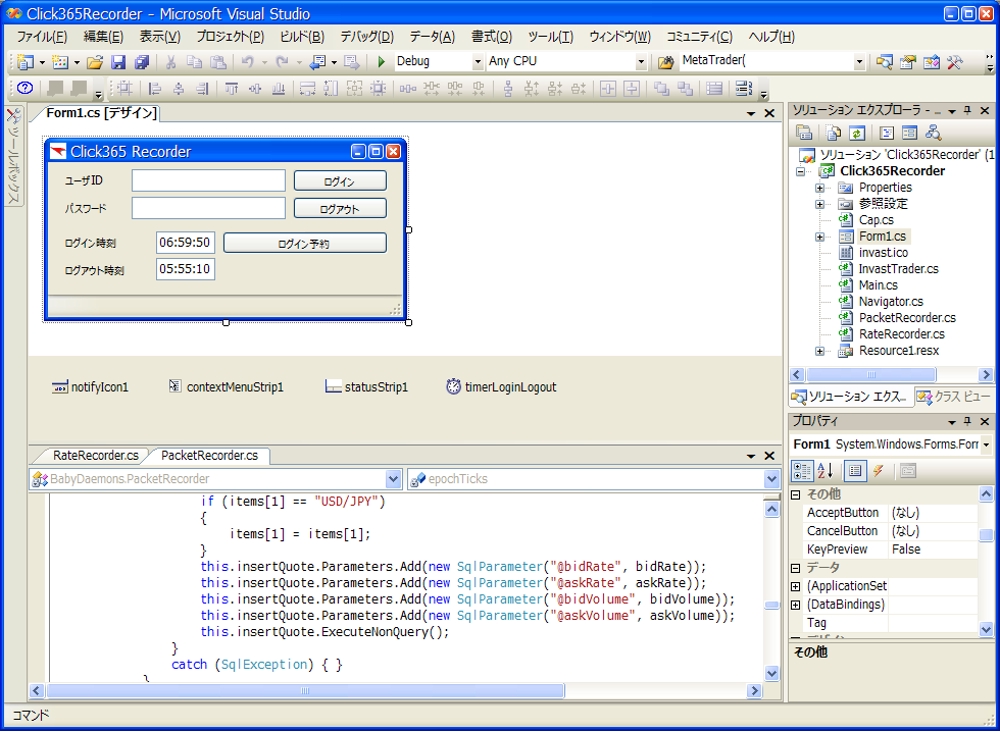Viewport: 1000px width, 732px height.
Task: Toggle Categorized view in Properties panel
Action: [802, 471]
